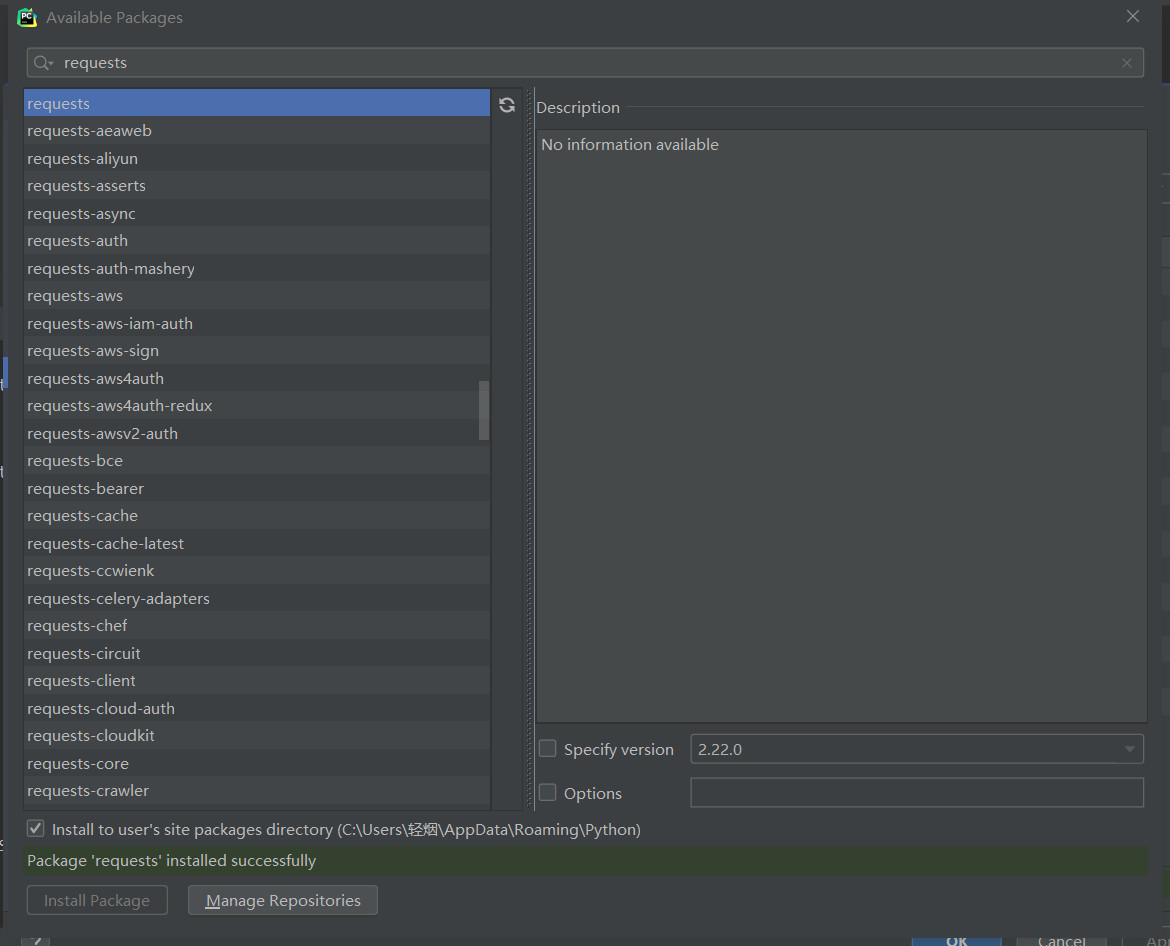The width and height of the screenshot is (1170, 946).
Task: Choose requests-async from the list
Action: point(81,213)
